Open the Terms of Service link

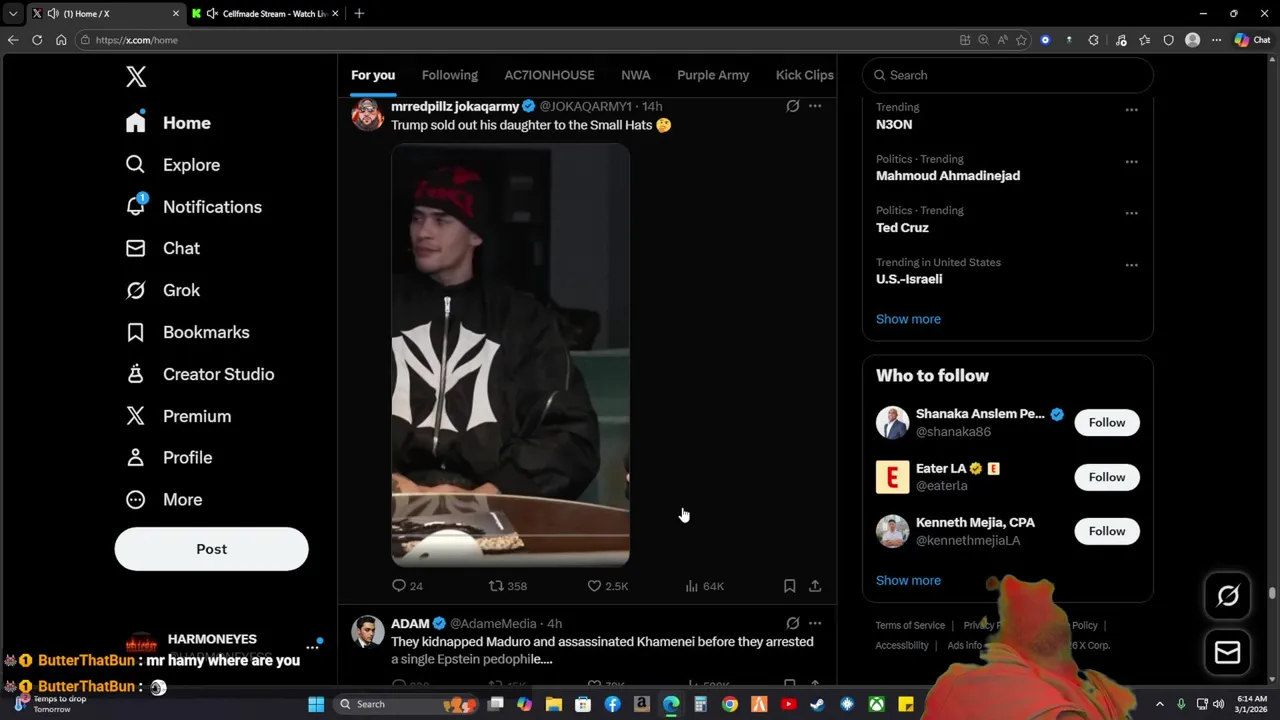910,625
